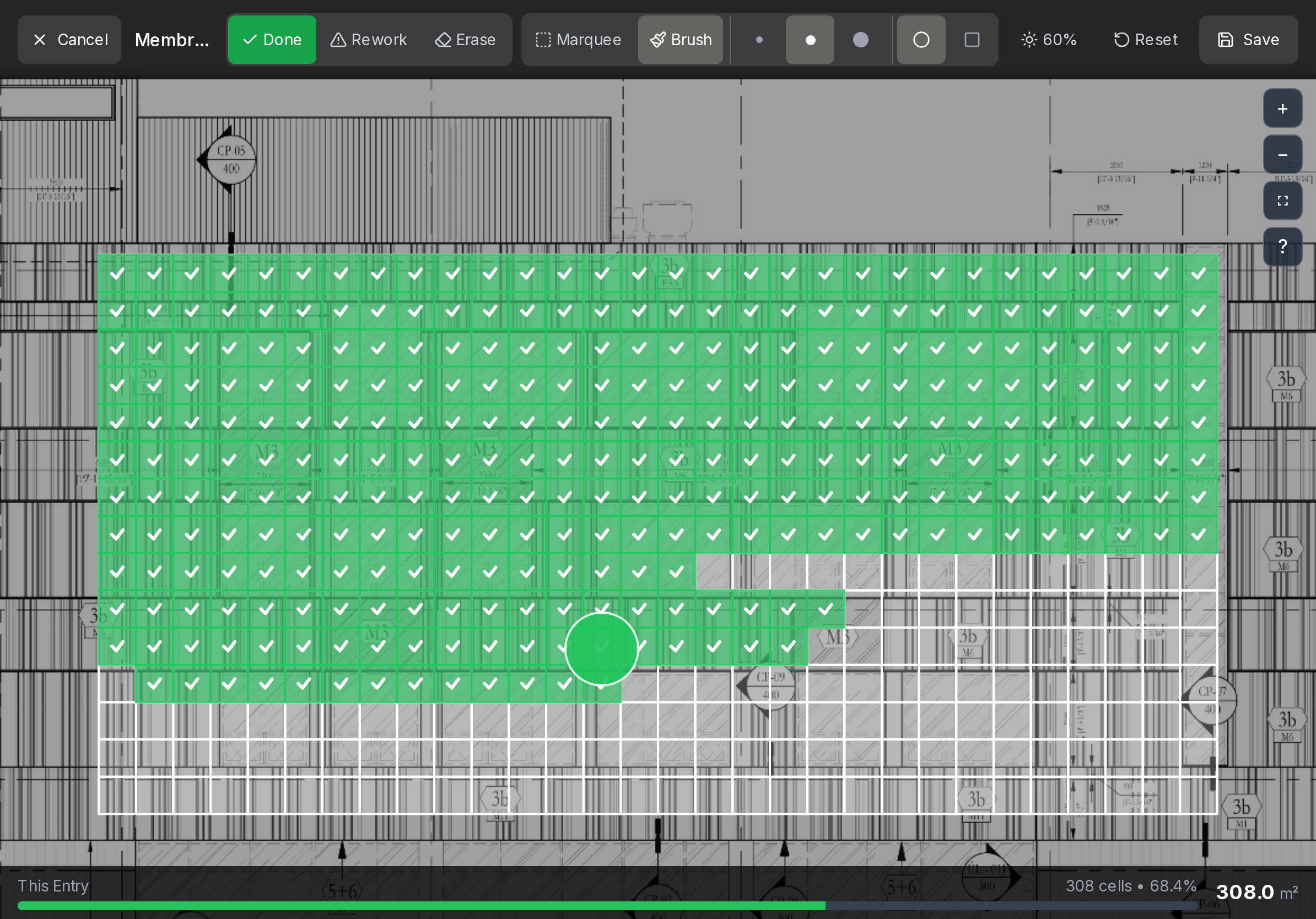Pick the small brush size dot

(759, 40)
